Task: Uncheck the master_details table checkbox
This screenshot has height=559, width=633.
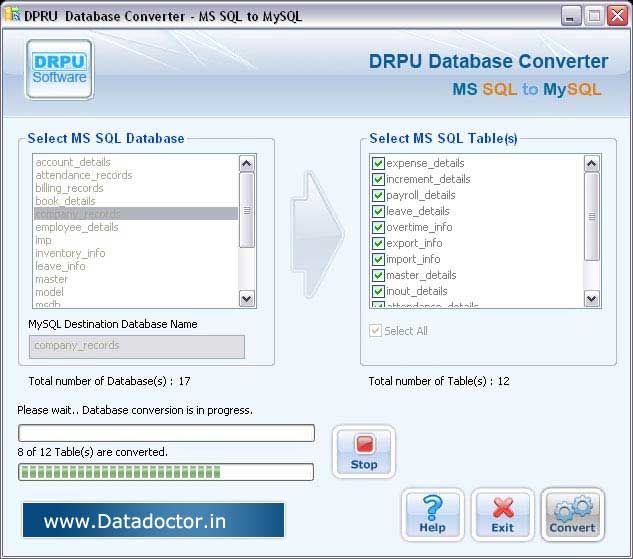Action: (378, 275)
